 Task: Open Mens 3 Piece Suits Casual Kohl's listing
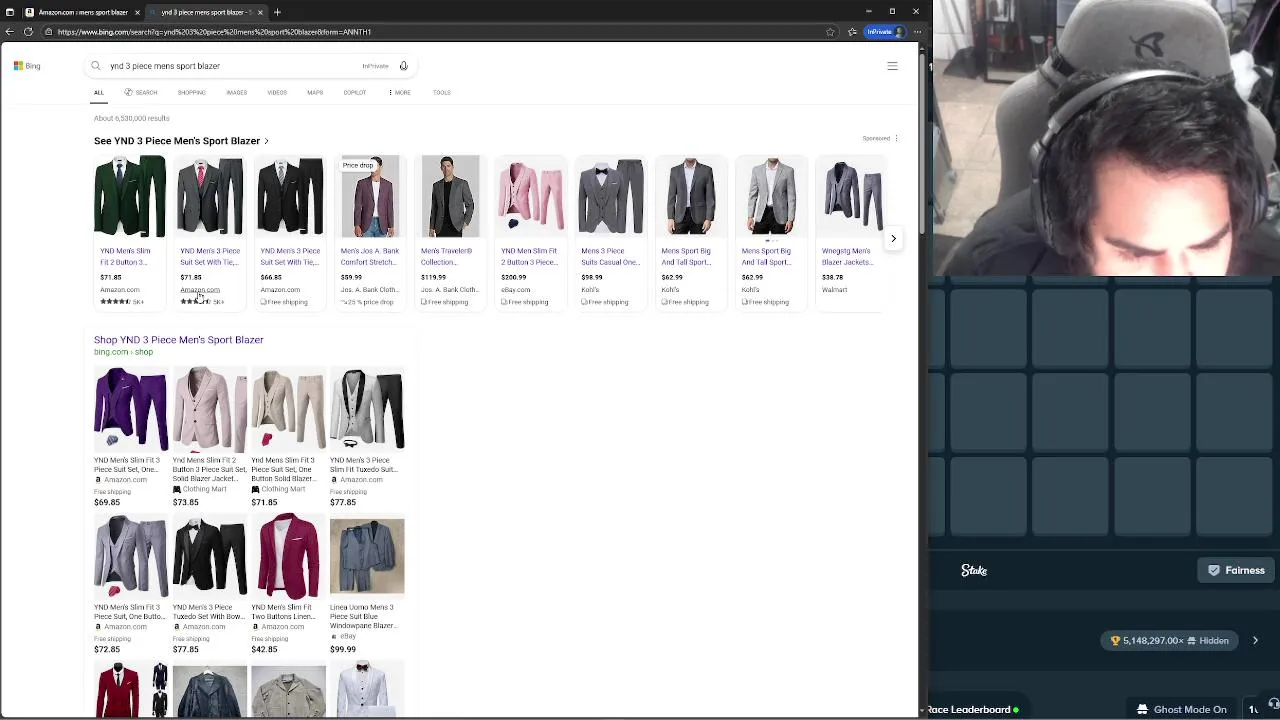point(610,257)
